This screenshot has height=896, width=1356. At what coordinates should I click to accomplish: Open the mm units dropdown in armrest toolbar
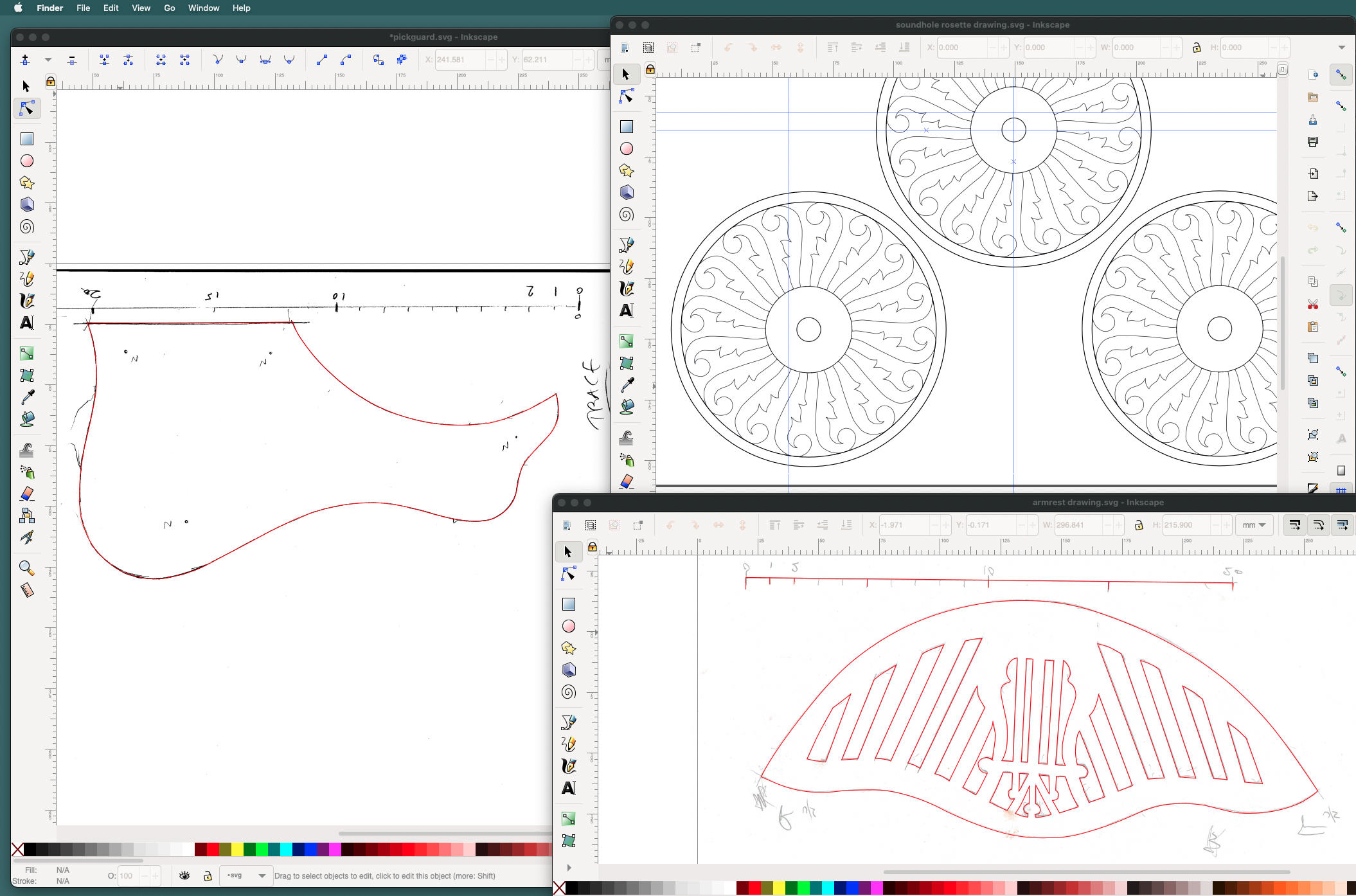pyautogui.click(x=1254, y=525)
